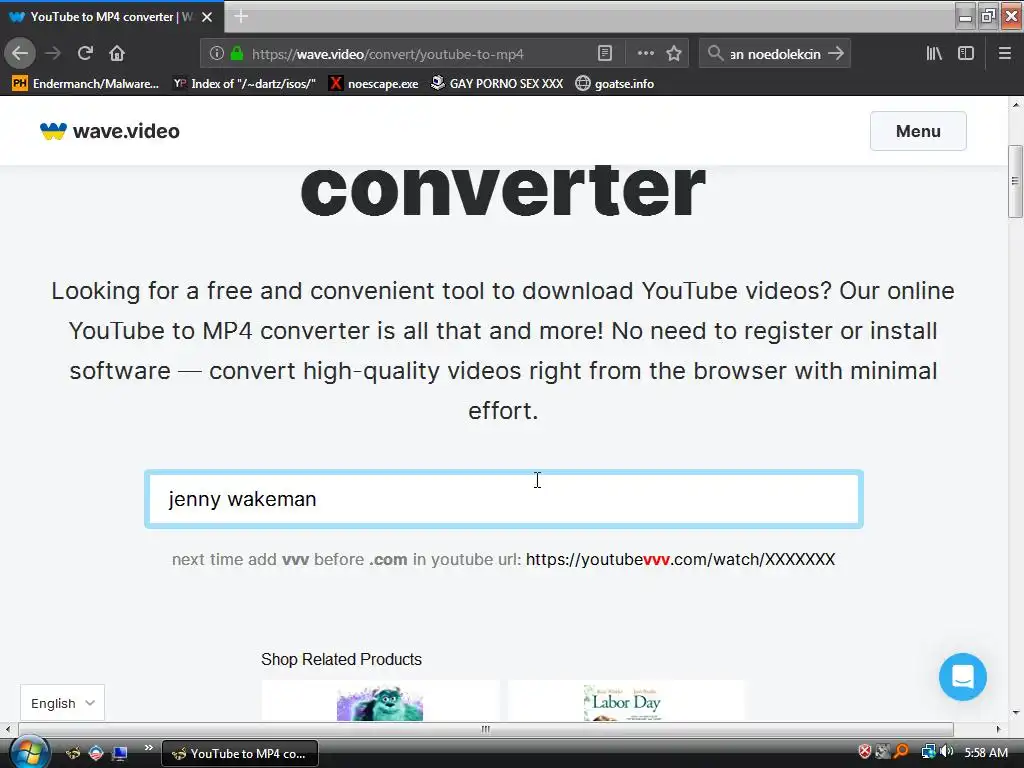Open the Windows Start orb

[29, 752]
